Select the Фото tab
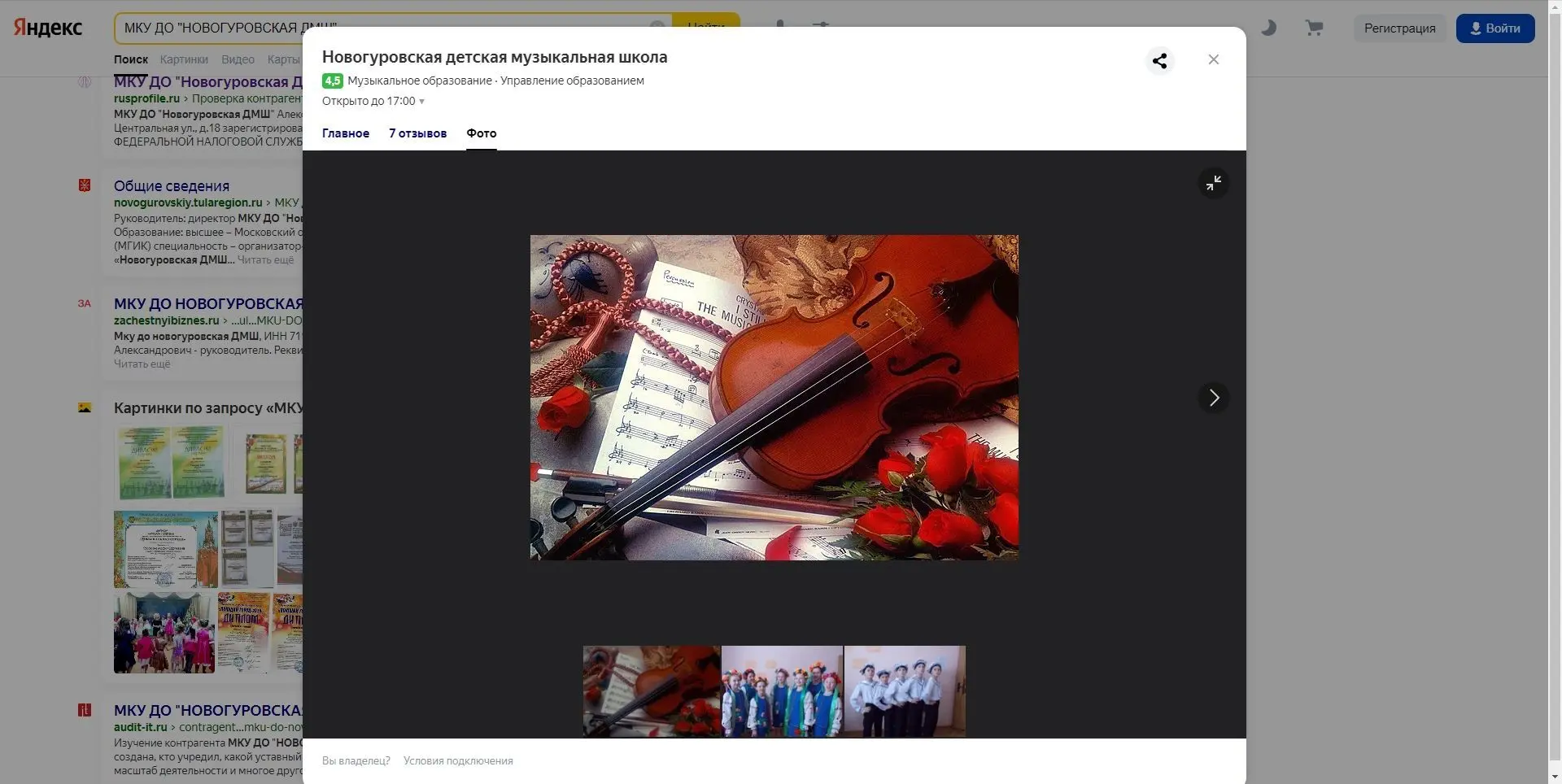 481,133
